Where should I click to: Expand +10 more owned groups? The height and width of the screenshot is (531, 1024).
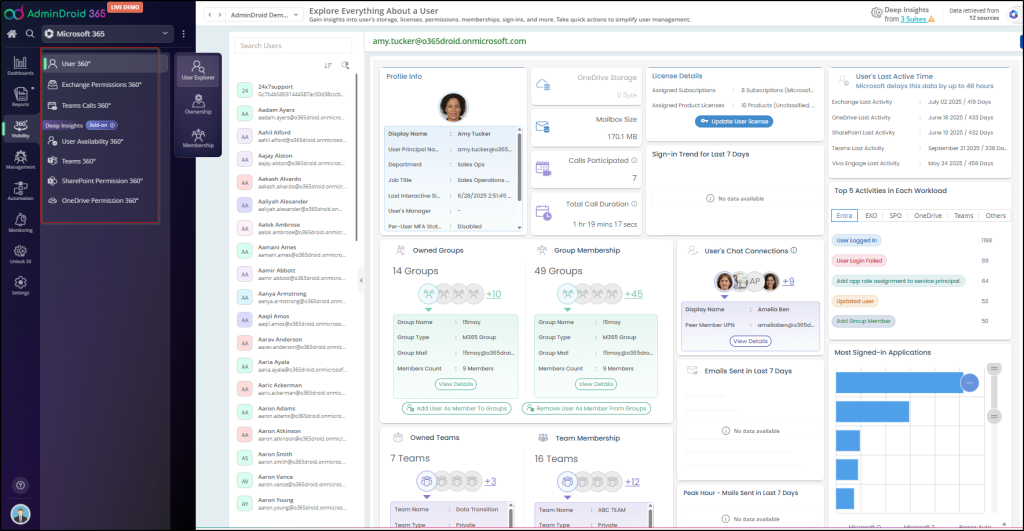coord(494,294)
